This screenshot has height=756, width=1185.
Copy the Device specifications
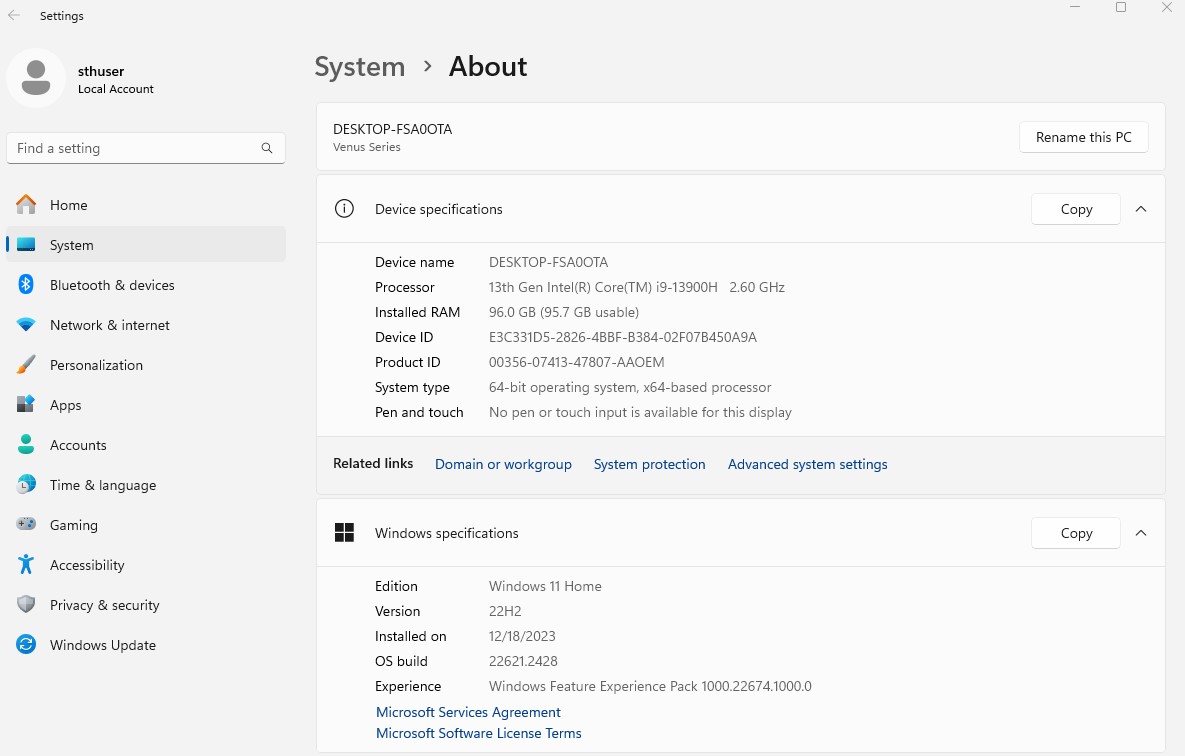coord(1076,209)
